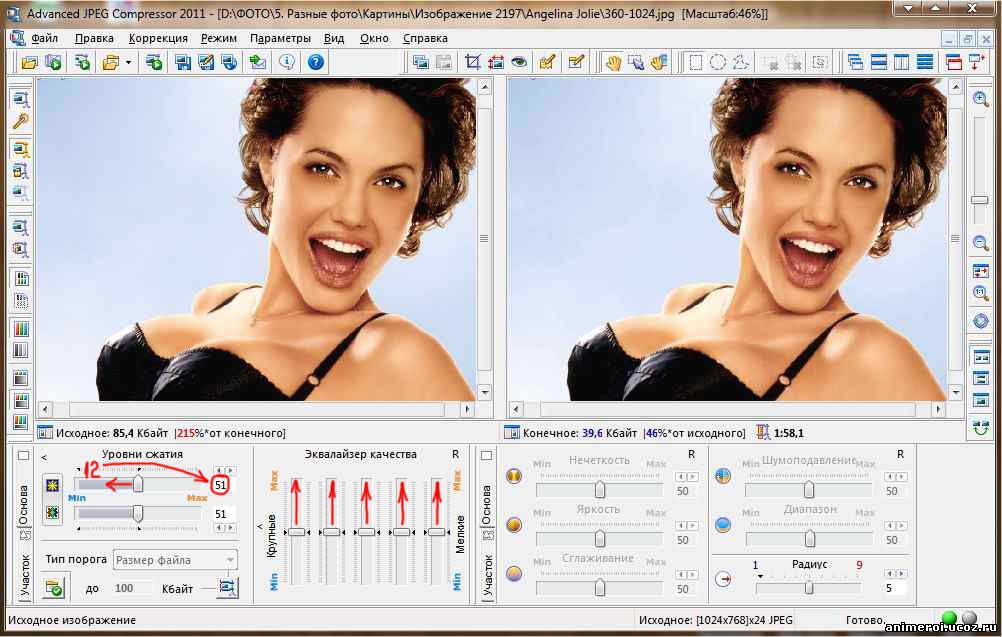This screenshot has height=637, width=1002.
Task: Click the Радиус red arrow circle icon
Action: 723,579
